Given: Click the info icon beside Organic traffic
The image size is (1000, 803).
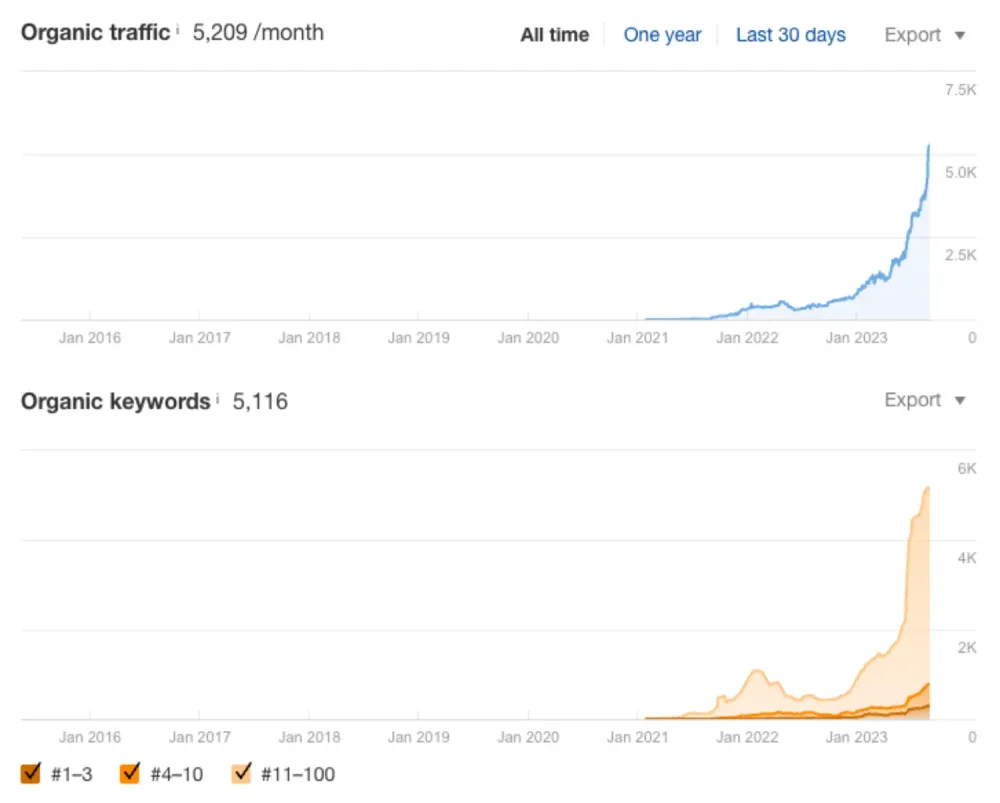Looking at the screenshot, I should (x=178, y=29).
